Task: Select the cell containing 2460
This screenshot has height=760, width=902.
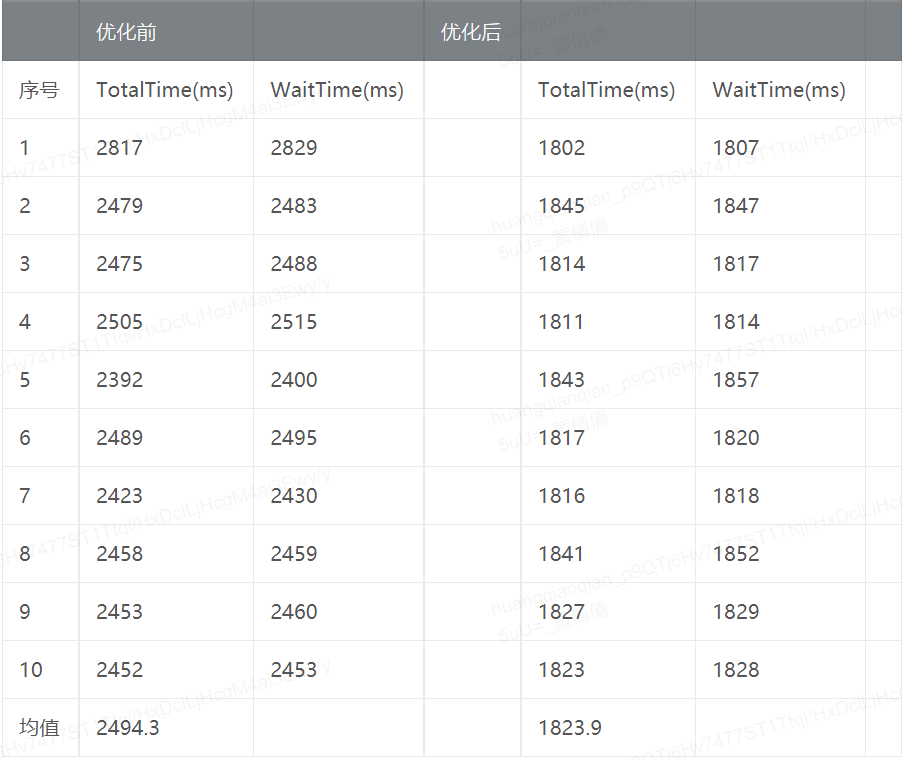Action: (338, 612)
